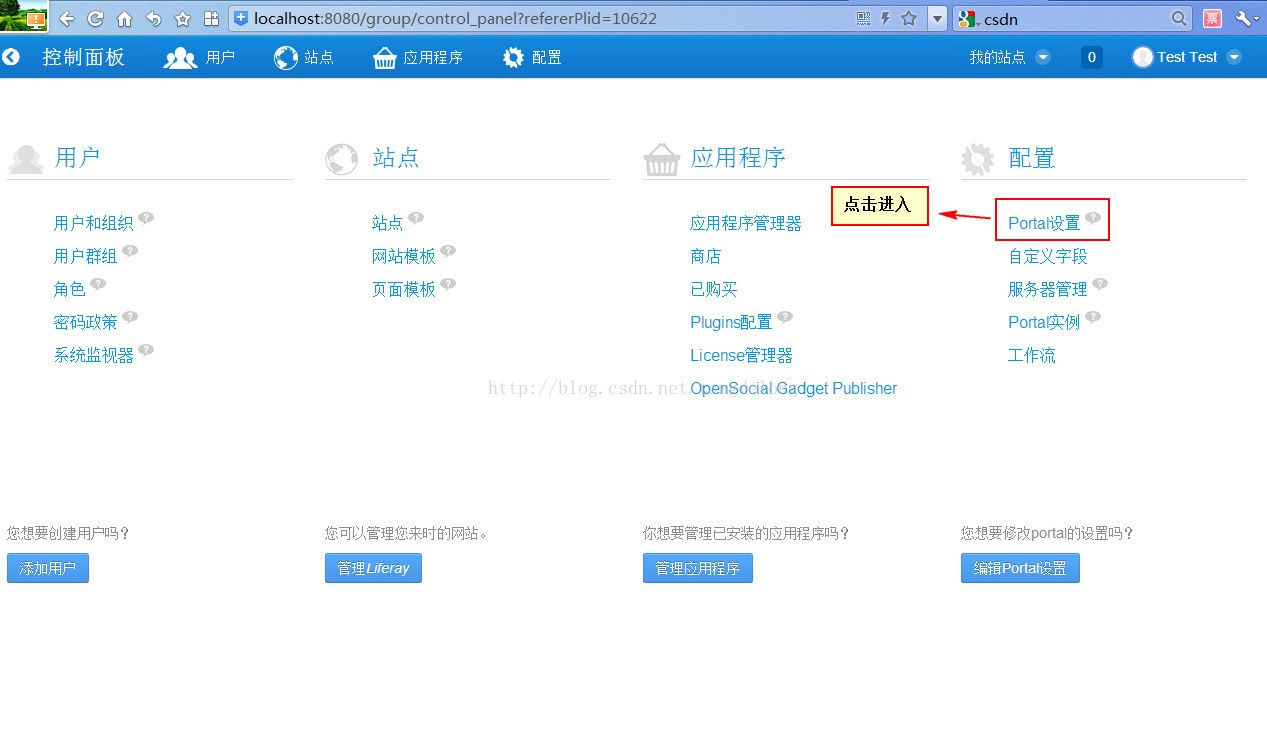This screenshot has width=1267, height=754.
Task: Show help tooltip beside Portal设置
Action: coord(1093,217)
